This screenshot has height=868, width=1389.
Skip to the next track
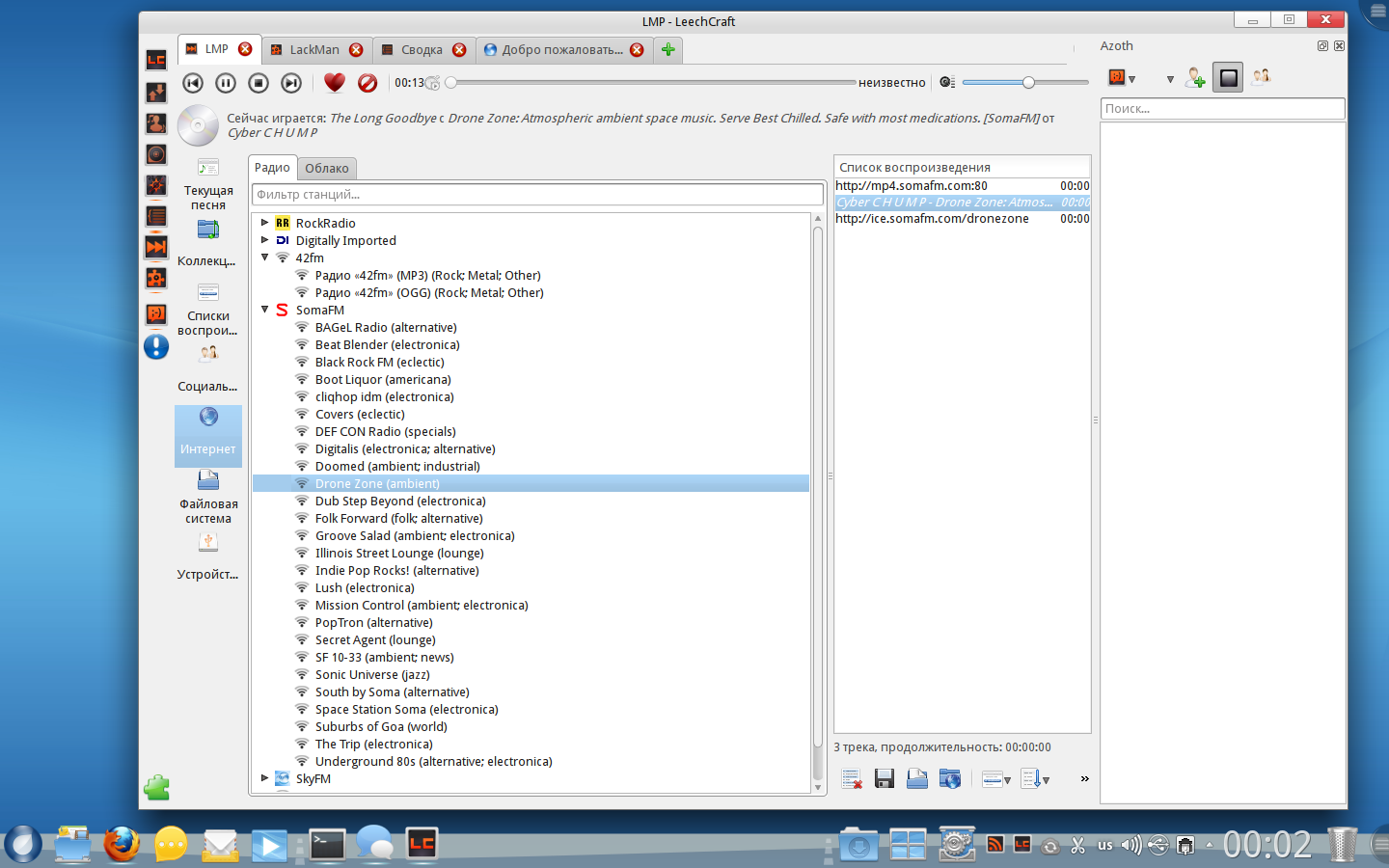291,83
